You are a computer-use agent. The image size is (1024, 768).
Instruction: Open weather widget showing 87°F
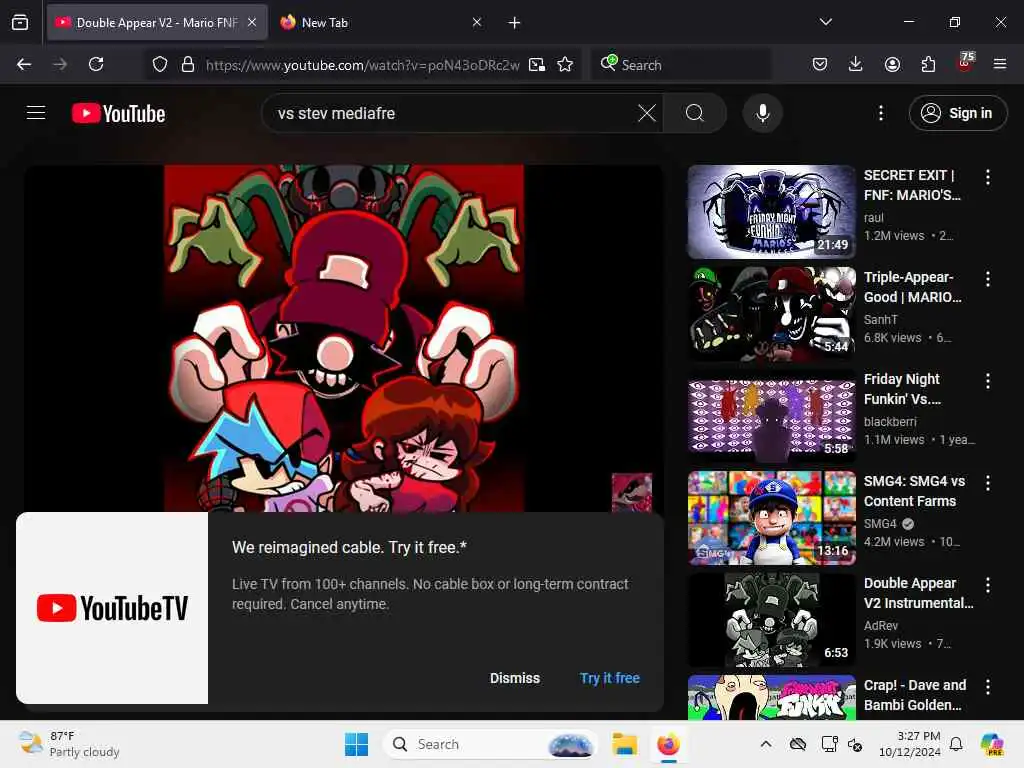point(69,744)
